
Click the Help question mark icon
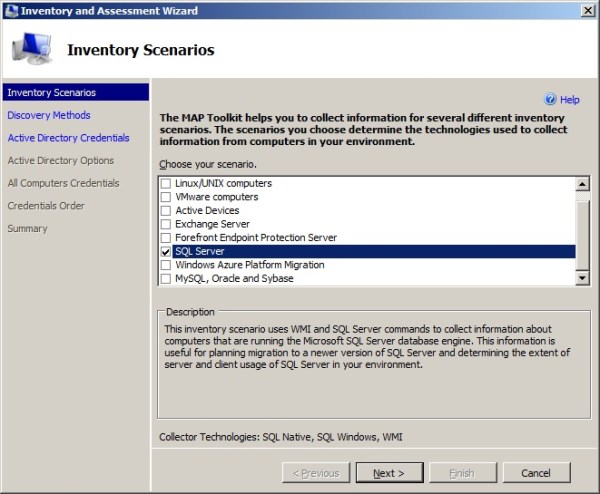click(550, 100)
